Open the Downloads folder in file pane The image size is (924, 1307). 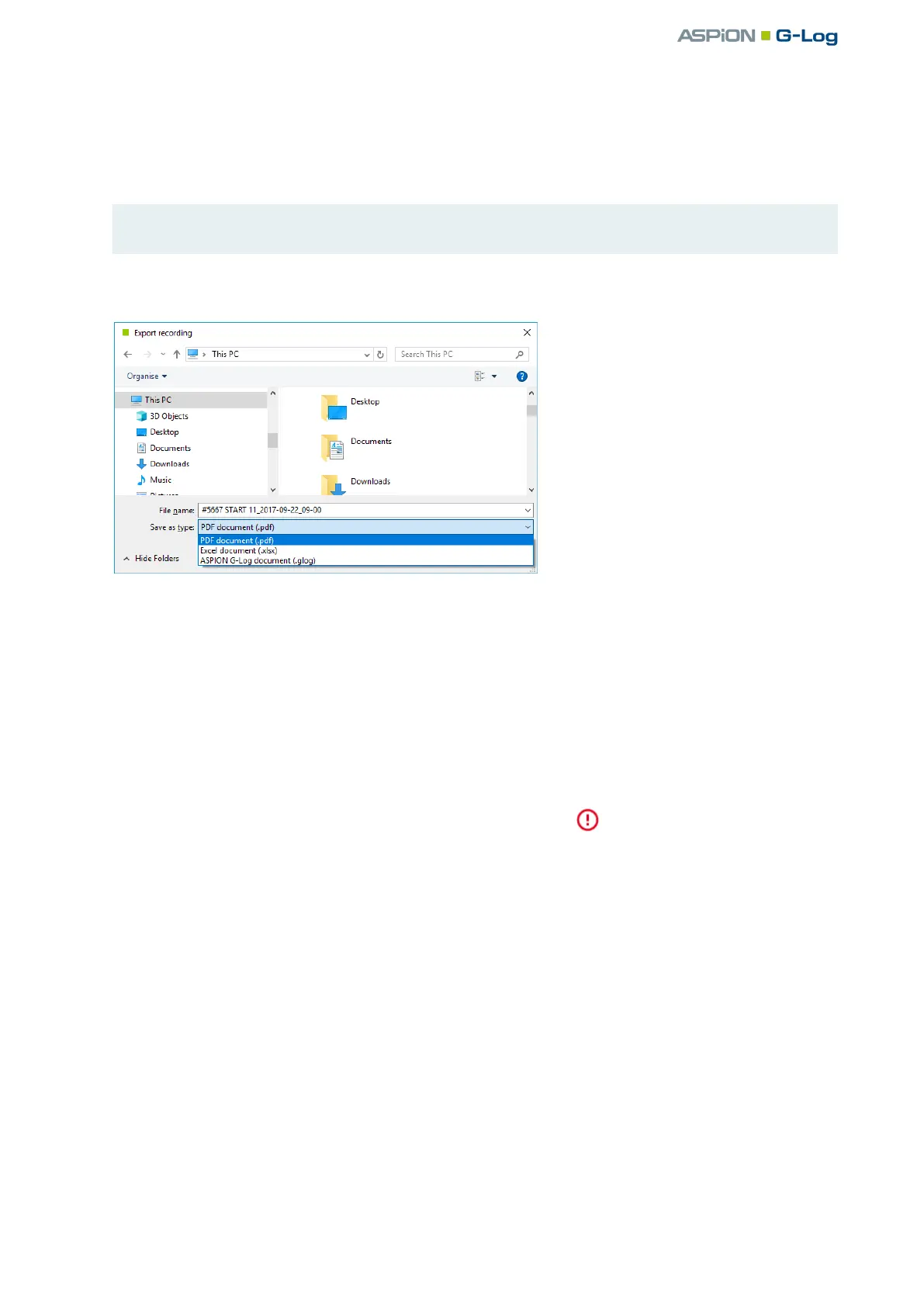pos(356,485)
